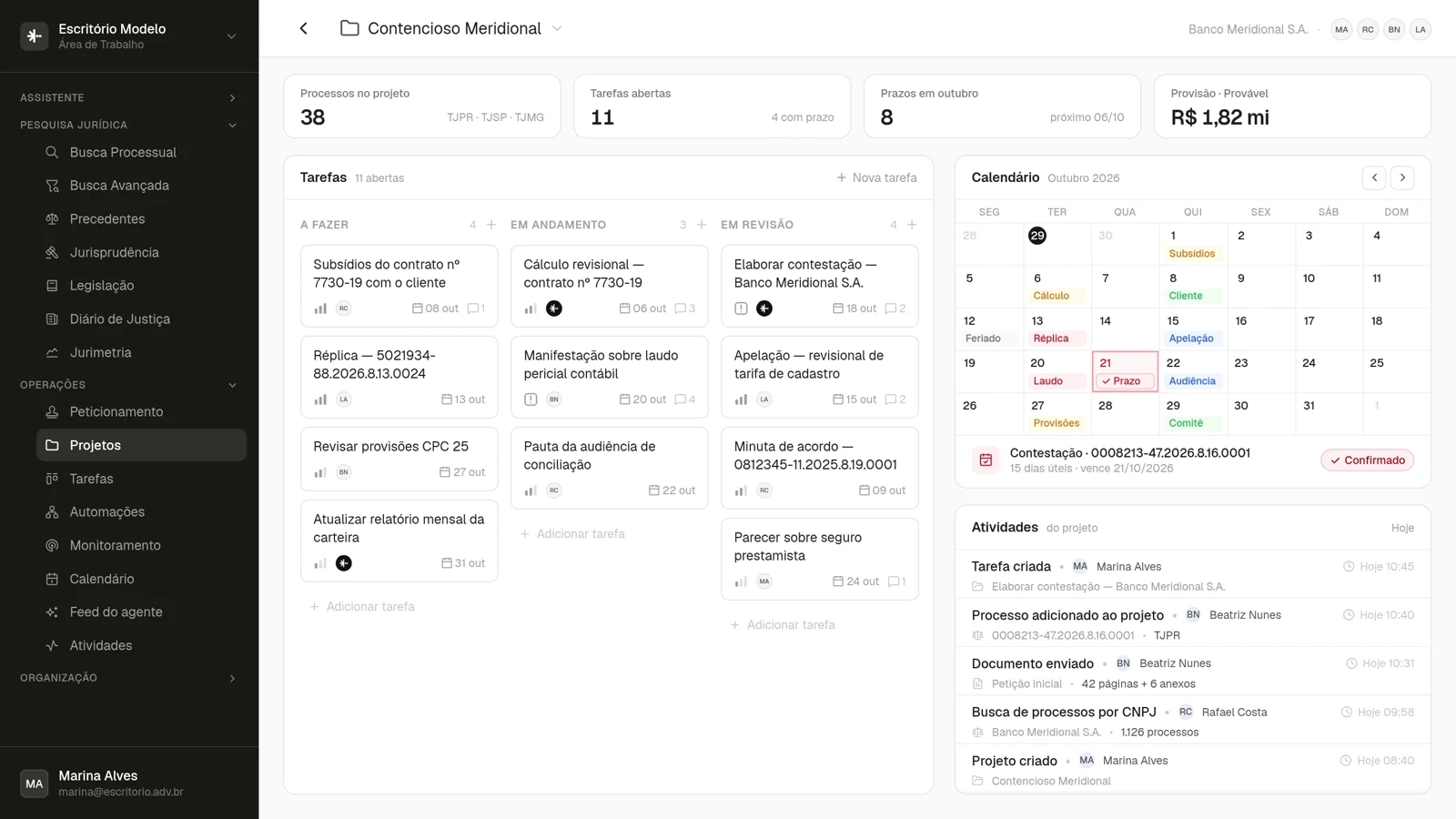Expand the Escritório Modelo workspace switcher
Screen dimensions: 1456x819
tap(231, 36)
